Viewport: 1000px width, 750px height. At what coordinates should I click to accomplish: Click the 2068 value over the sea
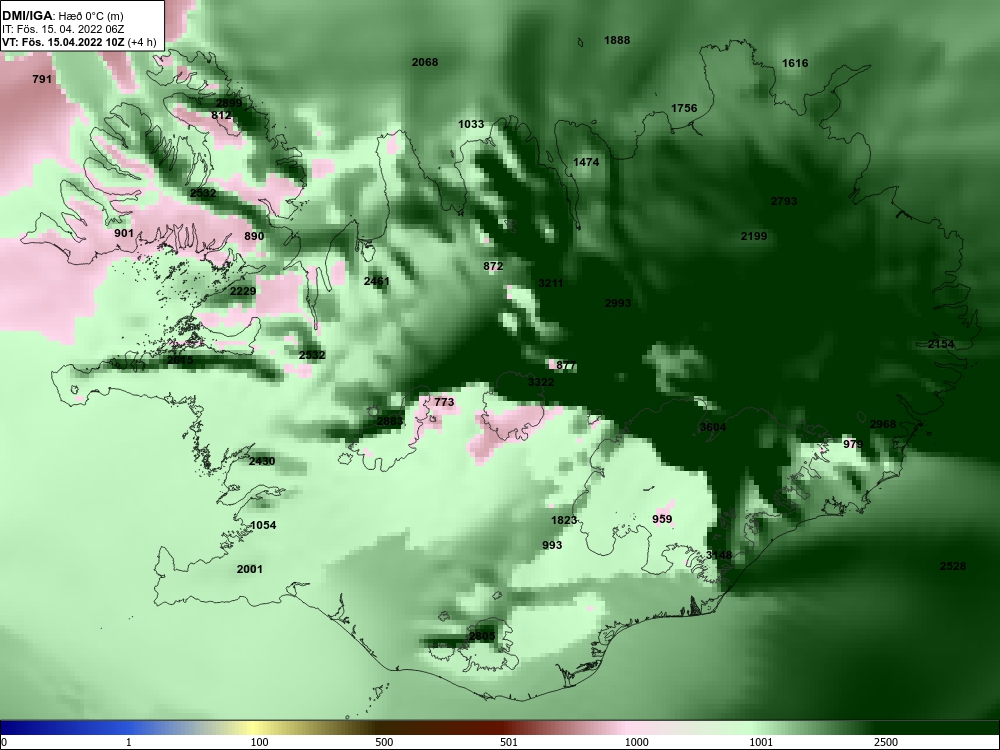pos(425,62)
